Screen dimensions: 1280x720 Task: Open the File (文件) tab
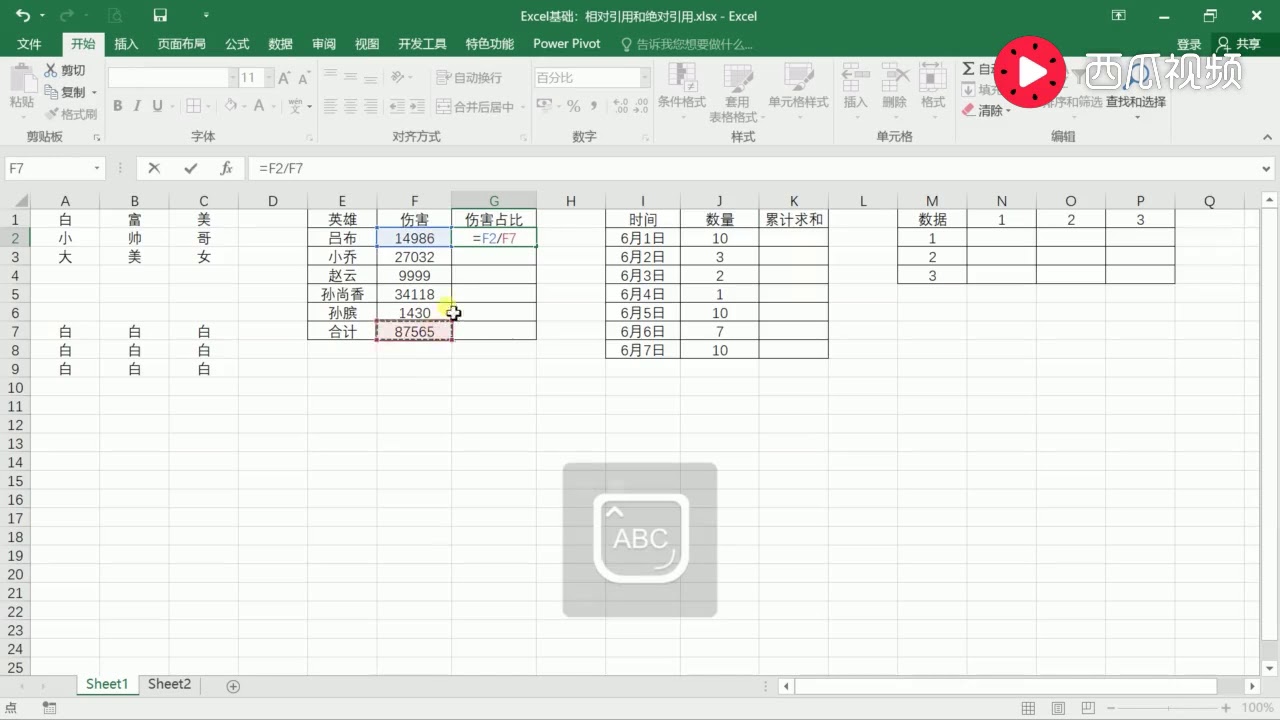click(x=30, y=44)
